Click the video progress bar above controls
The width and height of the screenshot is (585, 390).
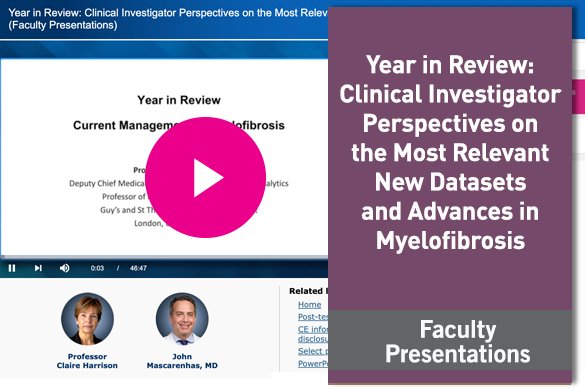(x=164, y=257)
